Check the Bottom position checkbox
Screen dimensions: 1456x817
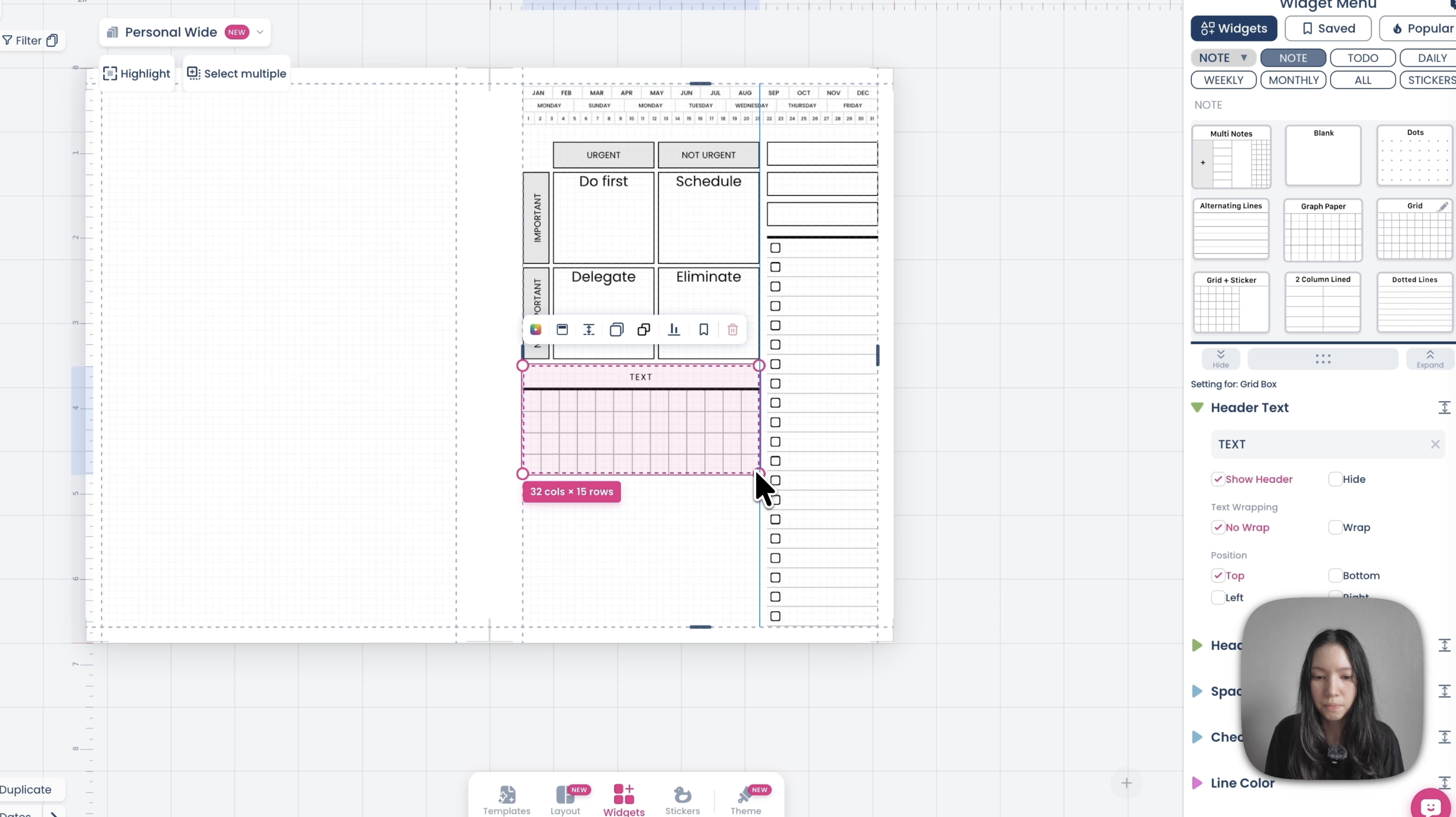[x=1335, y=575]
